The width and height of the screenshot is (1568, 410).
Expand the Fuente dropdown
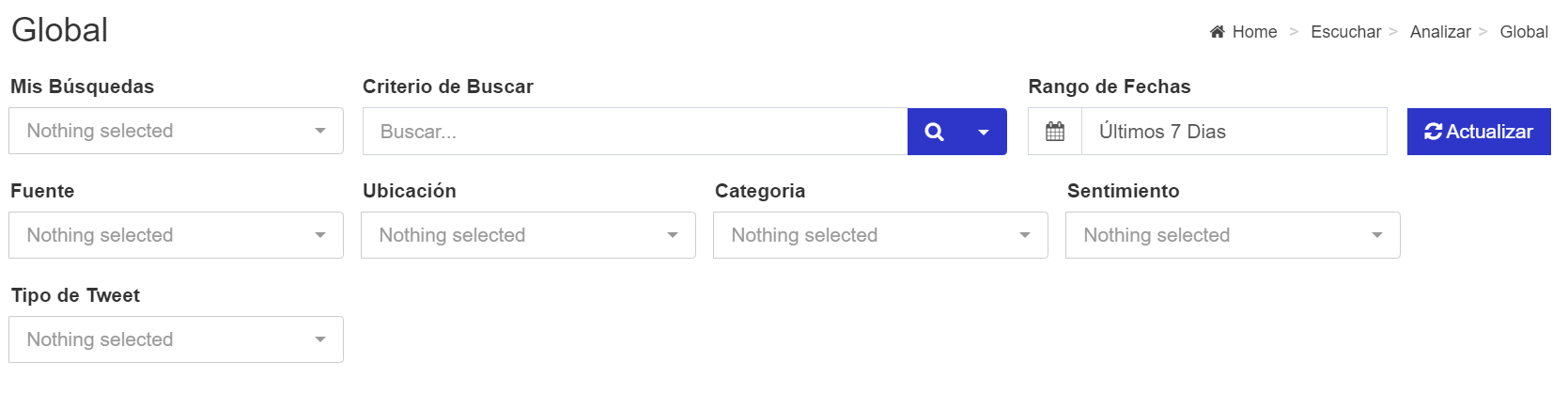pos(176,235)
